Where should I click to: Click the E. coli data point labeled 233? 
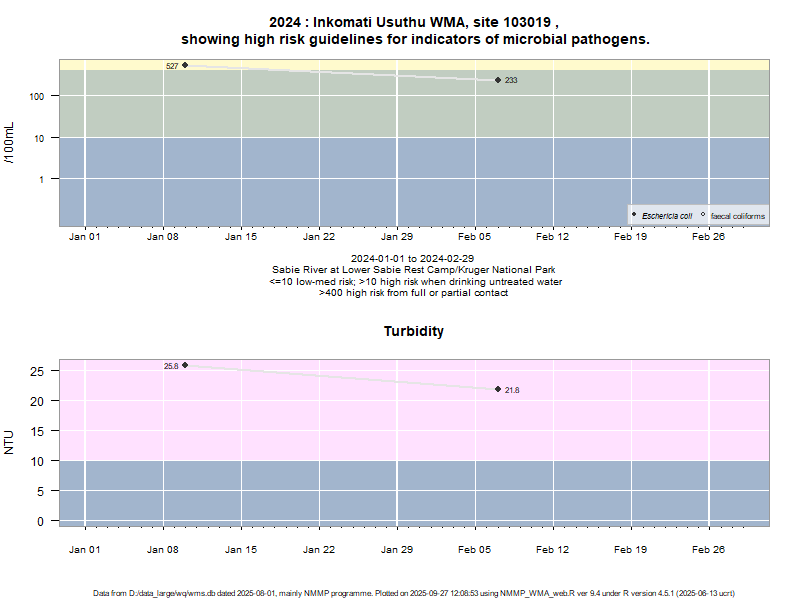(498, 80)
